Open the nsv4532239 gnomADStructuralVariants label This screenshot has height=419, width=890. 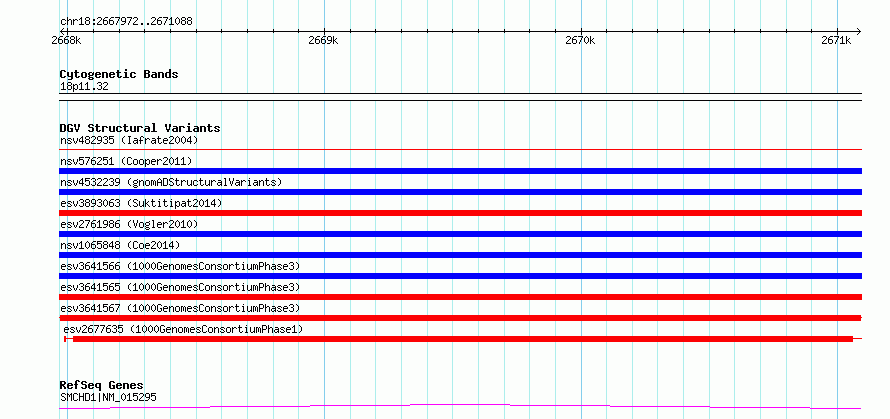pos(171,182)
